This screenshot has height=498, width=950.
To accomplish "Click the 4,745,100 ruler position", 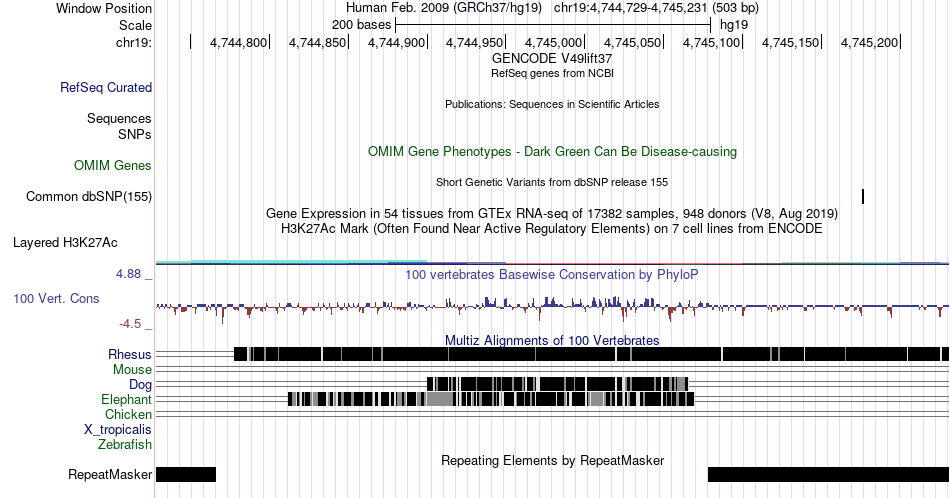I will pos(711,42).
